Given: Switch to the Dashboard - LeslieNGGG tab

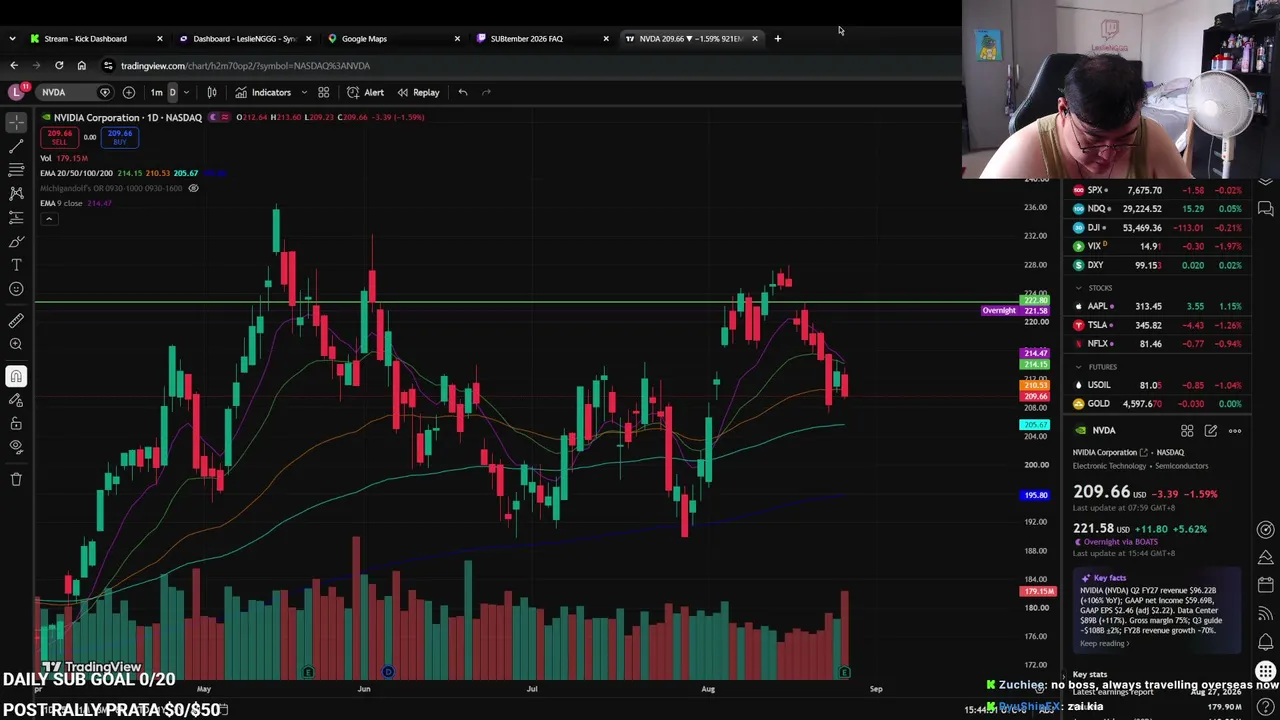Looking at the screenshot, I should [244, 38].
